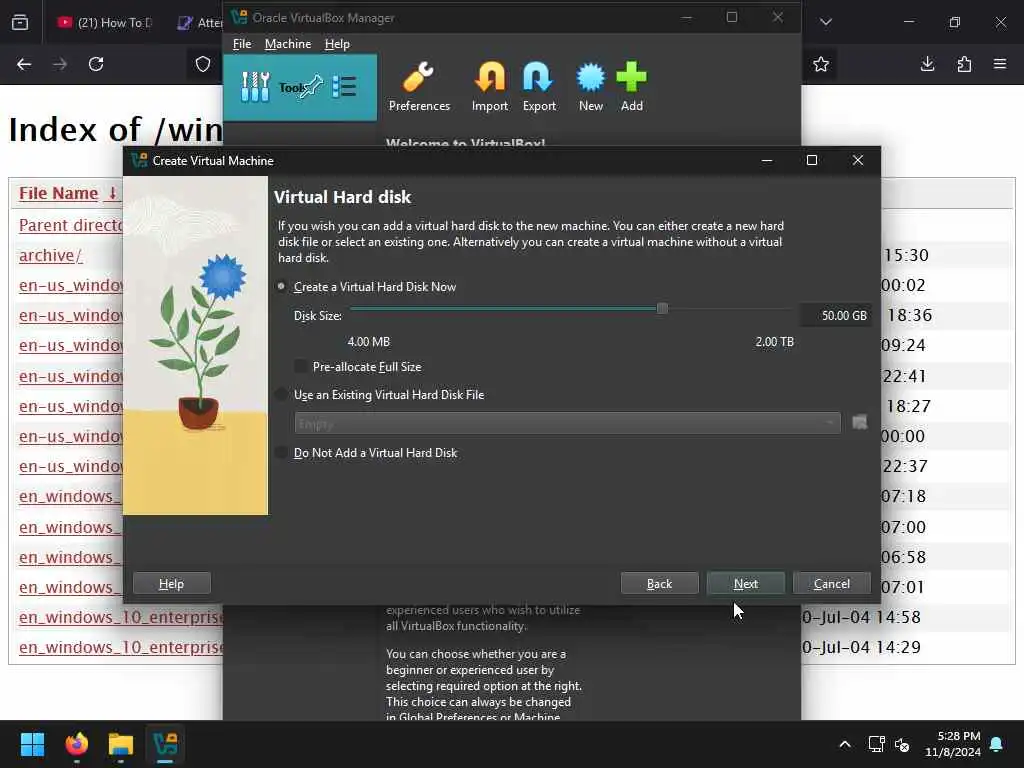The height and width of the screenshot is (768, 1024).
Task: Open the list all tabs chevron
Action: point(826,22)
